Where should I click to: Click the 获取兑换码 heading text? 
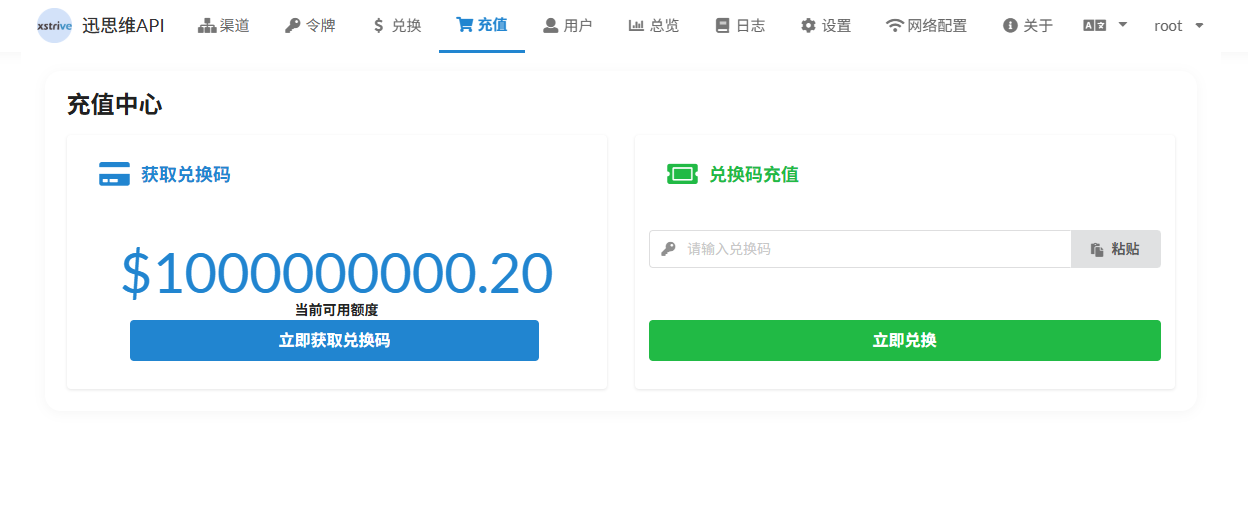point(186,174)
